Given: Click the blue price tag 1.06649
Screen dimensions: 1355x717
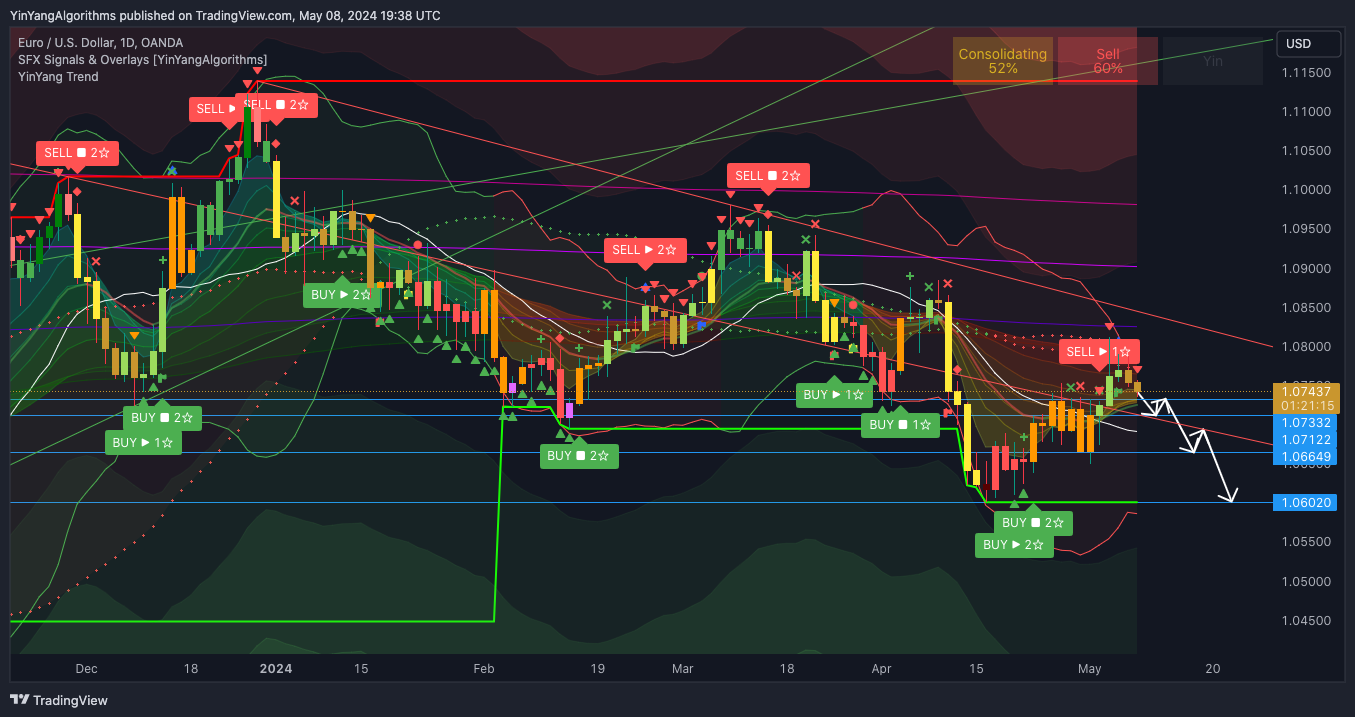Looking at the screenshot, I should click(1306, 457).
